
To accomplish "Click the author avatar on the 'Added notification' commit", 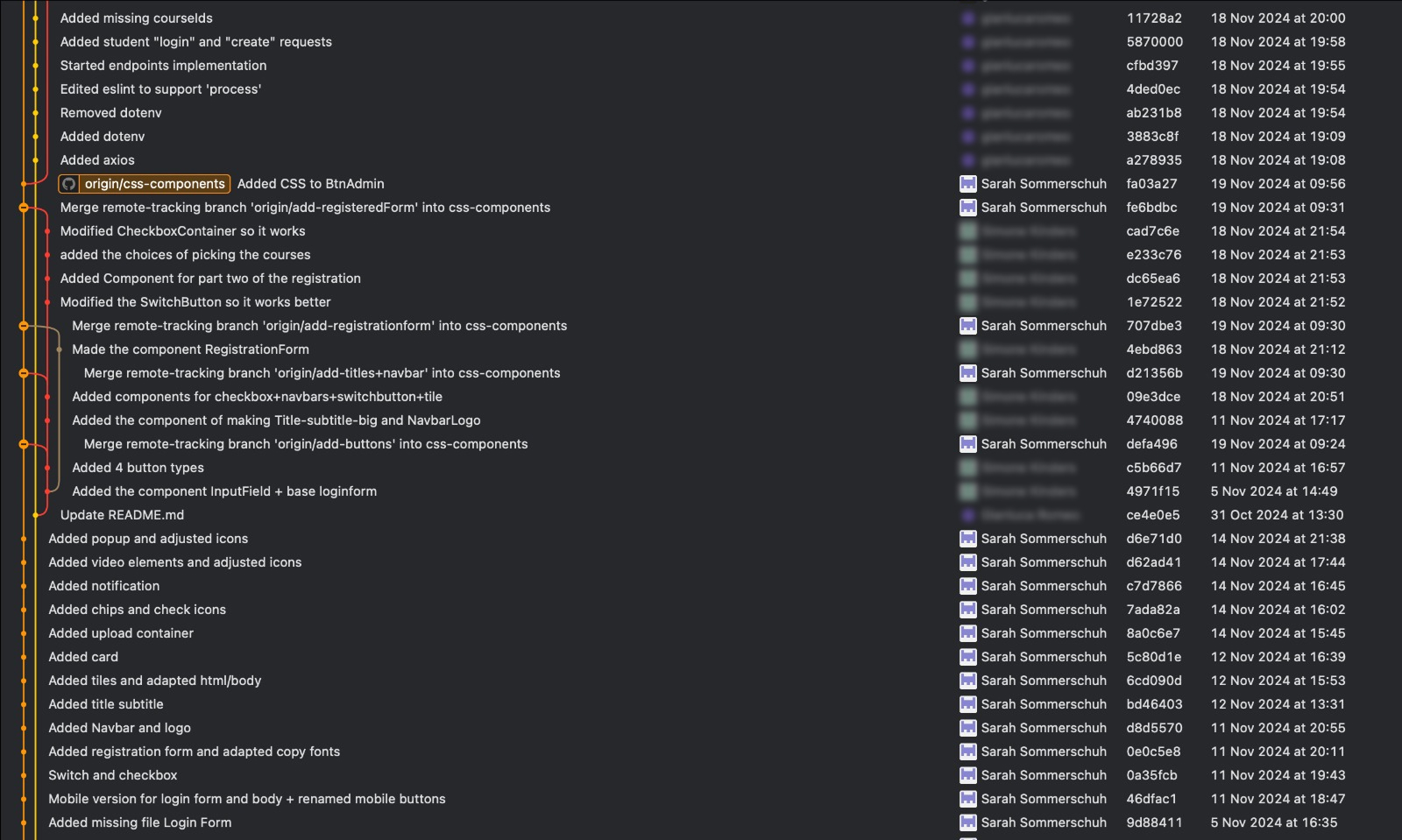I will (x=967, y=586).
